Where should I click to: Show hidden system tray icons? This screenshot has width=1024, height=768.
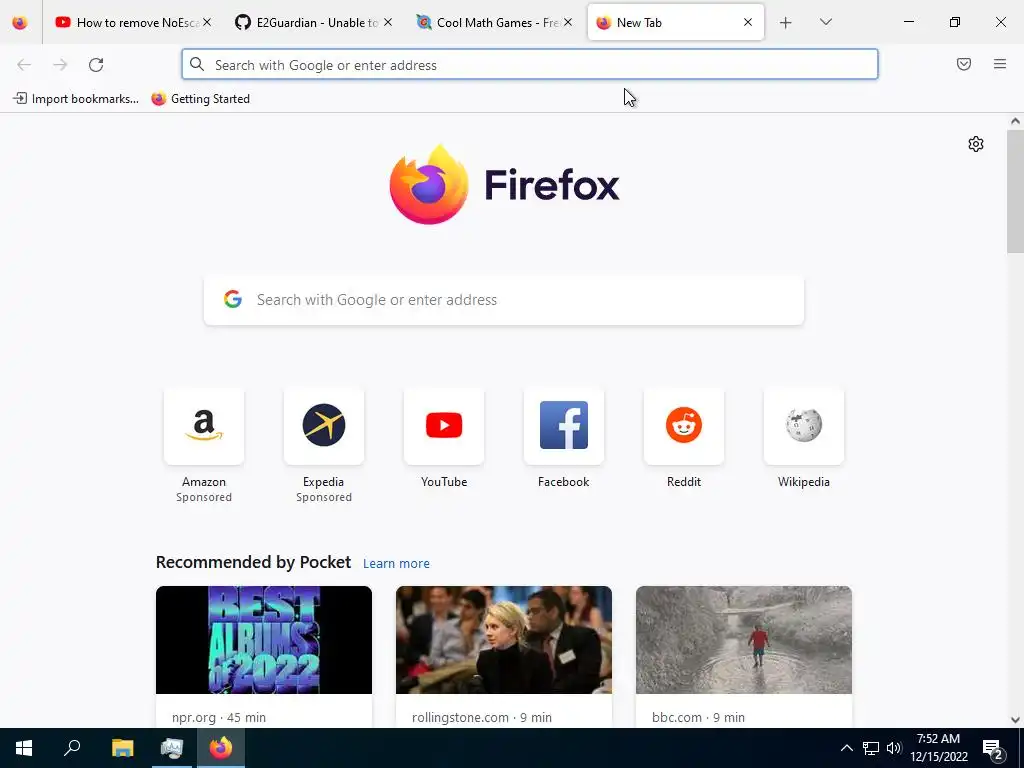[x=846, y=748]
